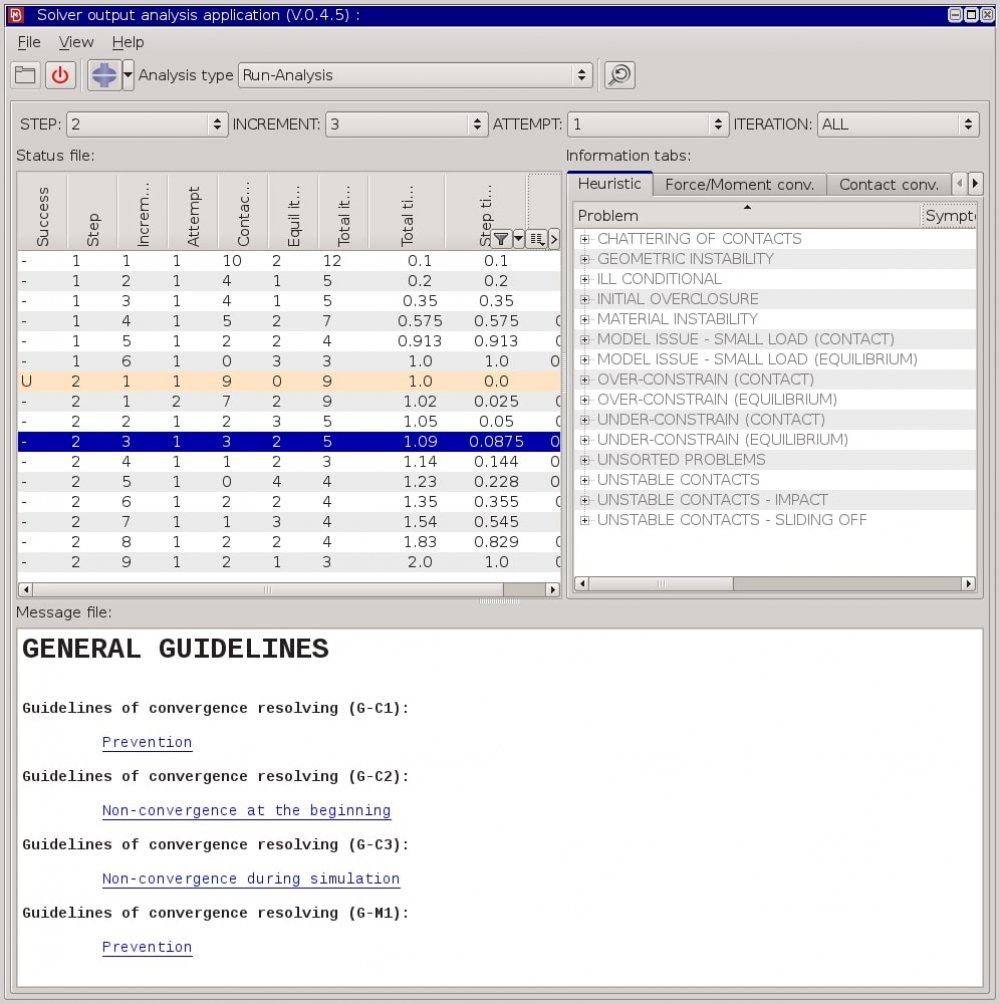
Task: Expand MODEL ISSUE - SMALL LOAD (EQUILIBRIUM) node
Action: tap(585, 359)
